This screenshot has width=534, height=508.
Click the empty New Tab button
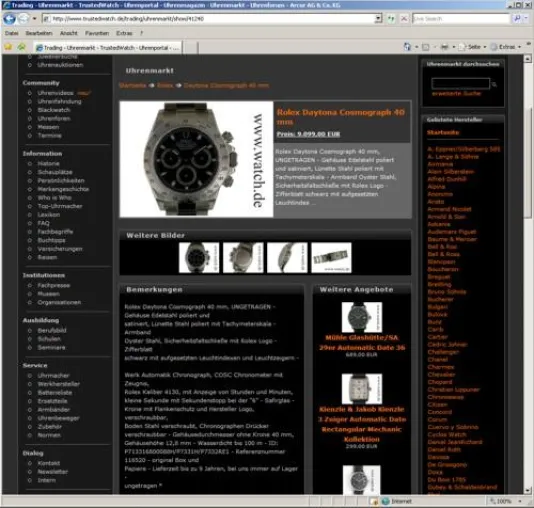(x=191, y=48)
